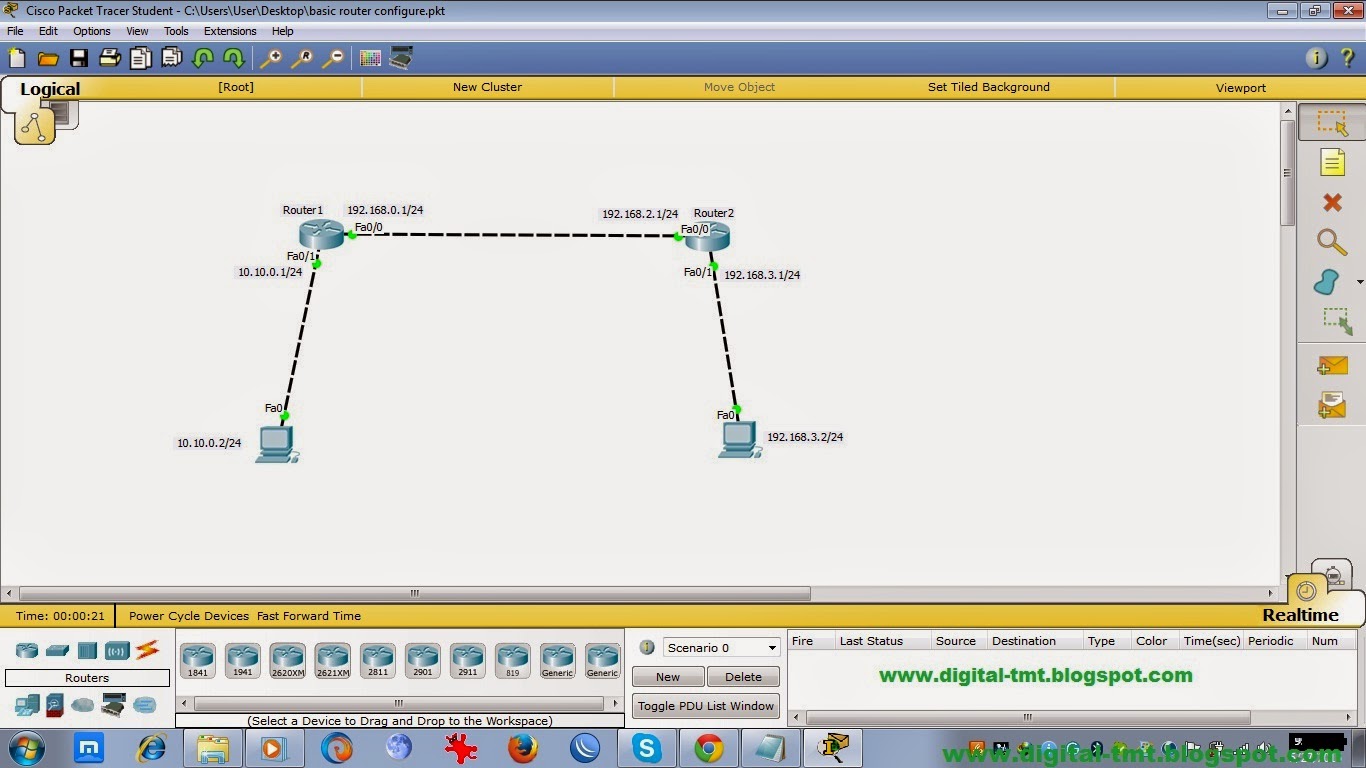The width and height of the screenshot is (1366, 768).
Task: Open the Scenario 0 dropdown
Action: coord(721,648)
